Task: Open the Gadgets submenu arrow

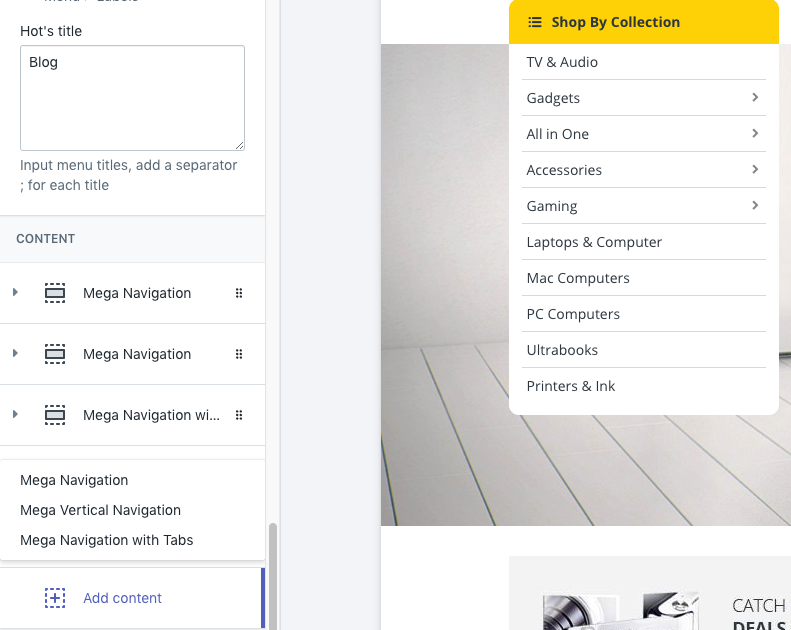Action: pos(755,97)
